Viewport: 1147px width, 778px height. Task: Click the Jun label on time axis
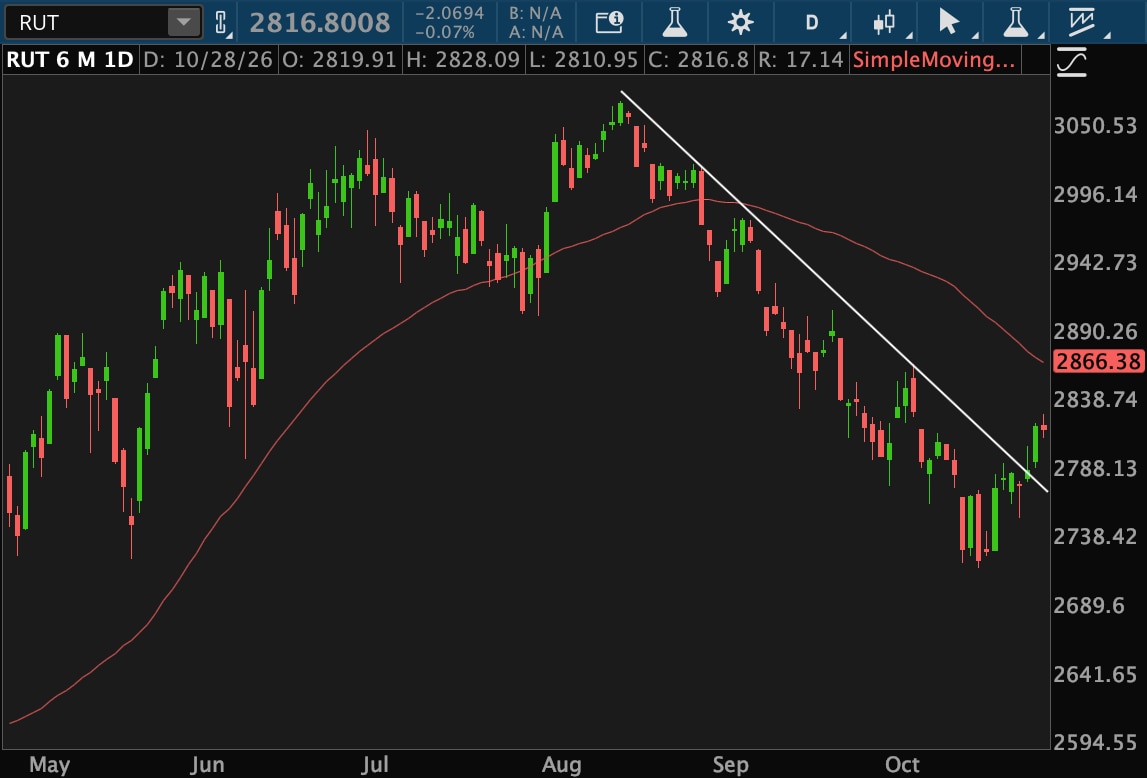coord(207,765)
